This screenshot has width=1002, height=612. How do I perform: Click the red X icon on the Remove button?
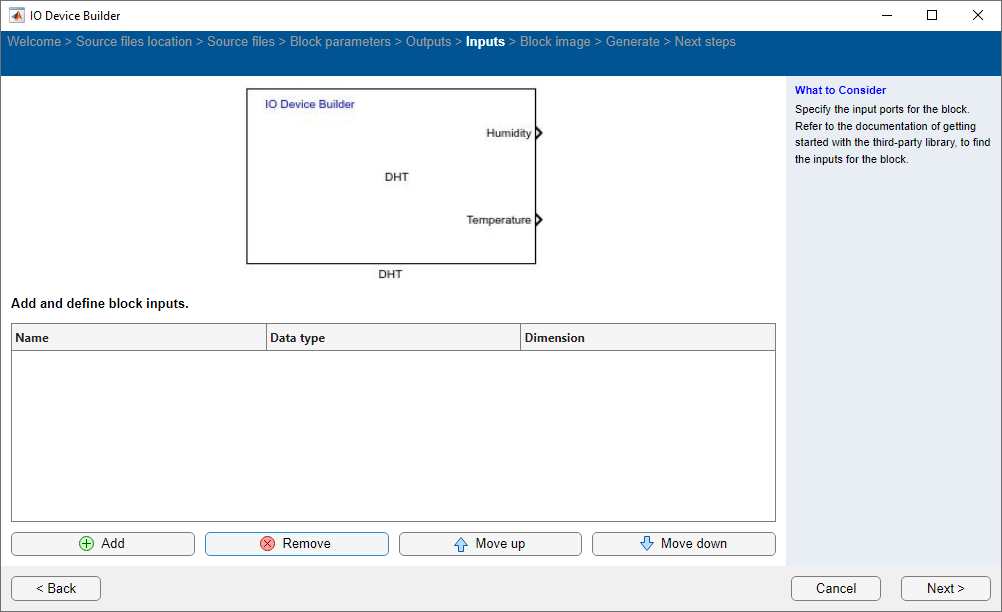[x=266, y=543]
